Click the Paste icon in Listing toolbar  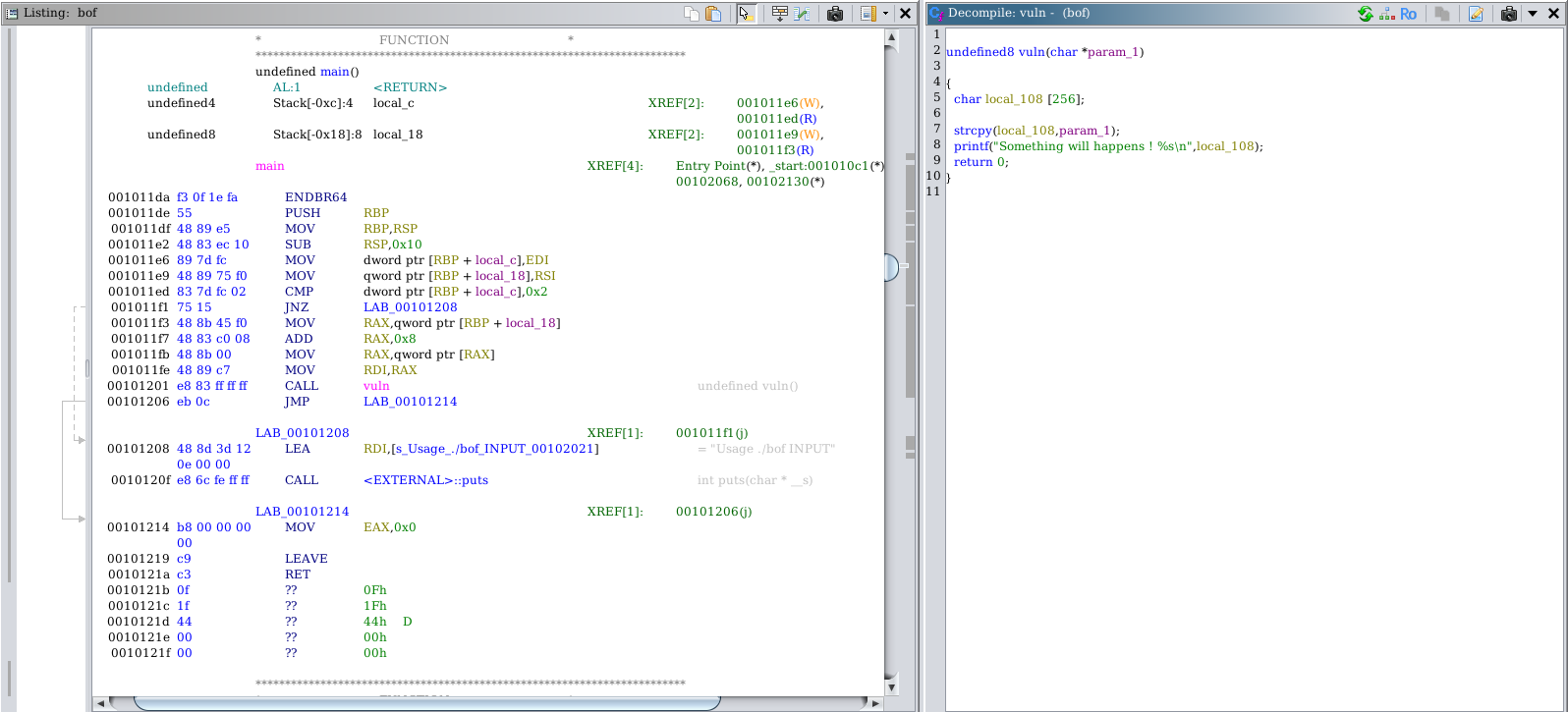(714, 14)
